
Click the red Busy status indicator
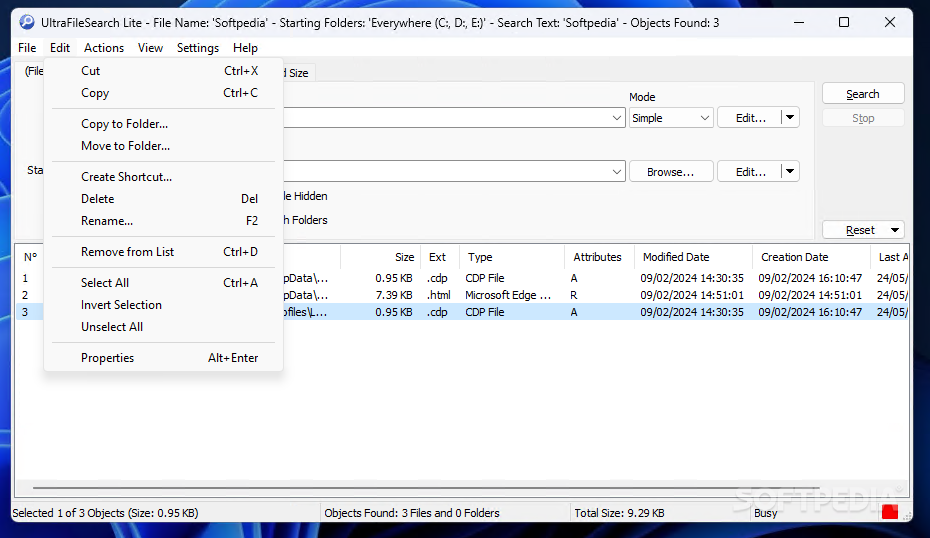pos(890,512)
